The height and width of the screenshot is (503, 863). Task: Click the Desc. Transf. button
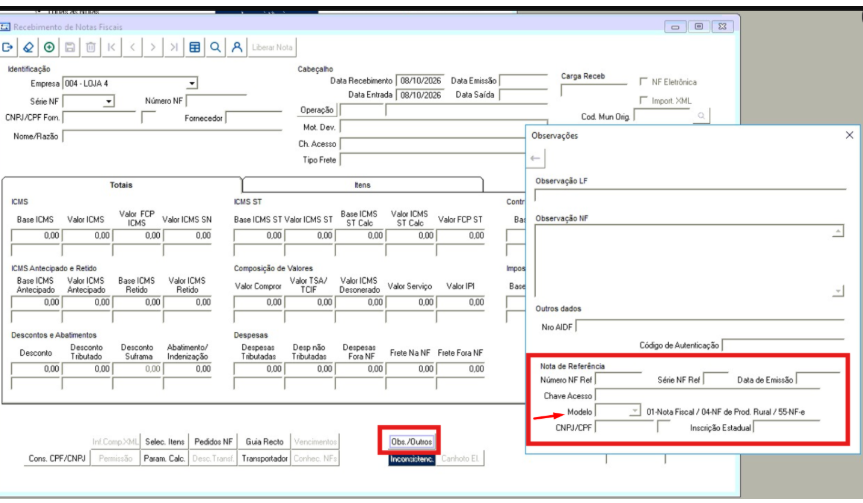(213, 458)
